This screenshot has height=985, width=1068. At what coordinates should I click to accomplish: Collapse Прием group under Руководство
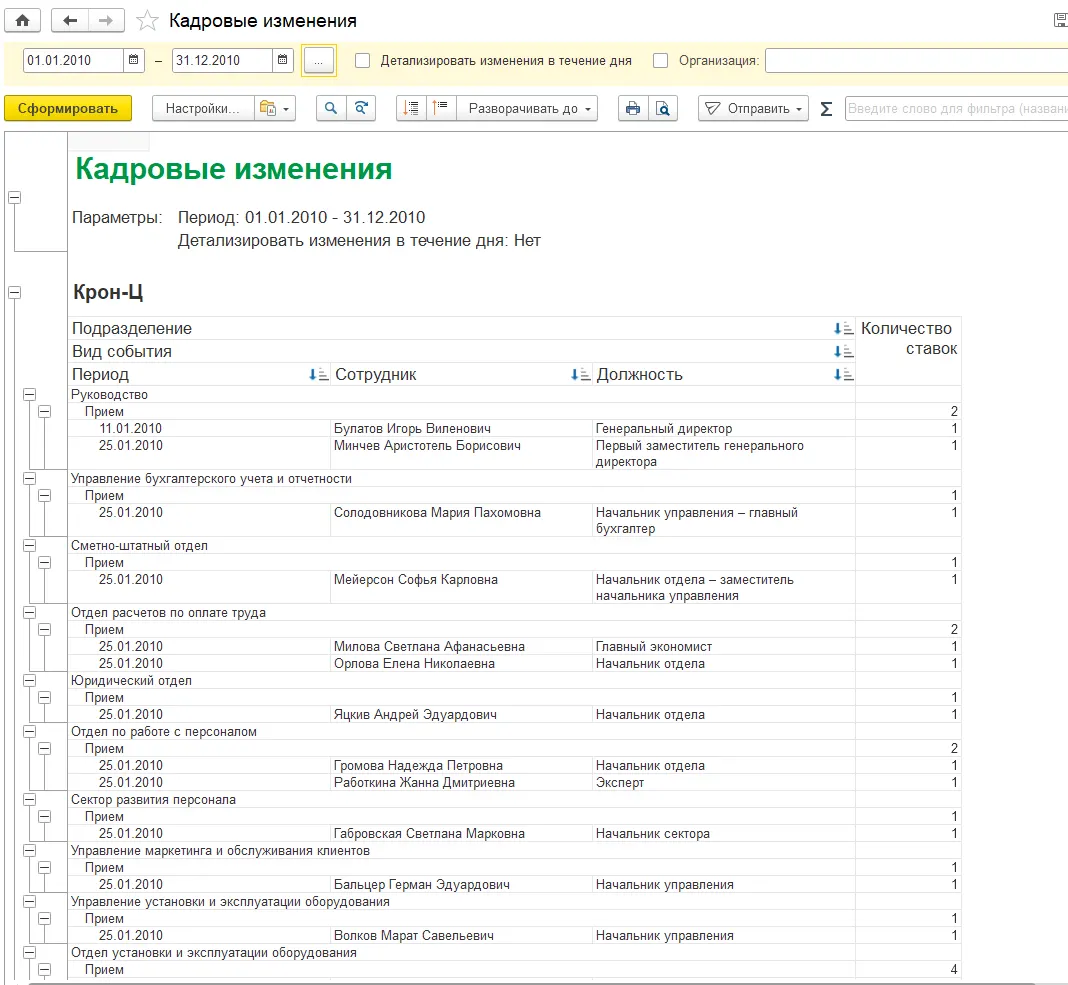click(x=44, y=411)
